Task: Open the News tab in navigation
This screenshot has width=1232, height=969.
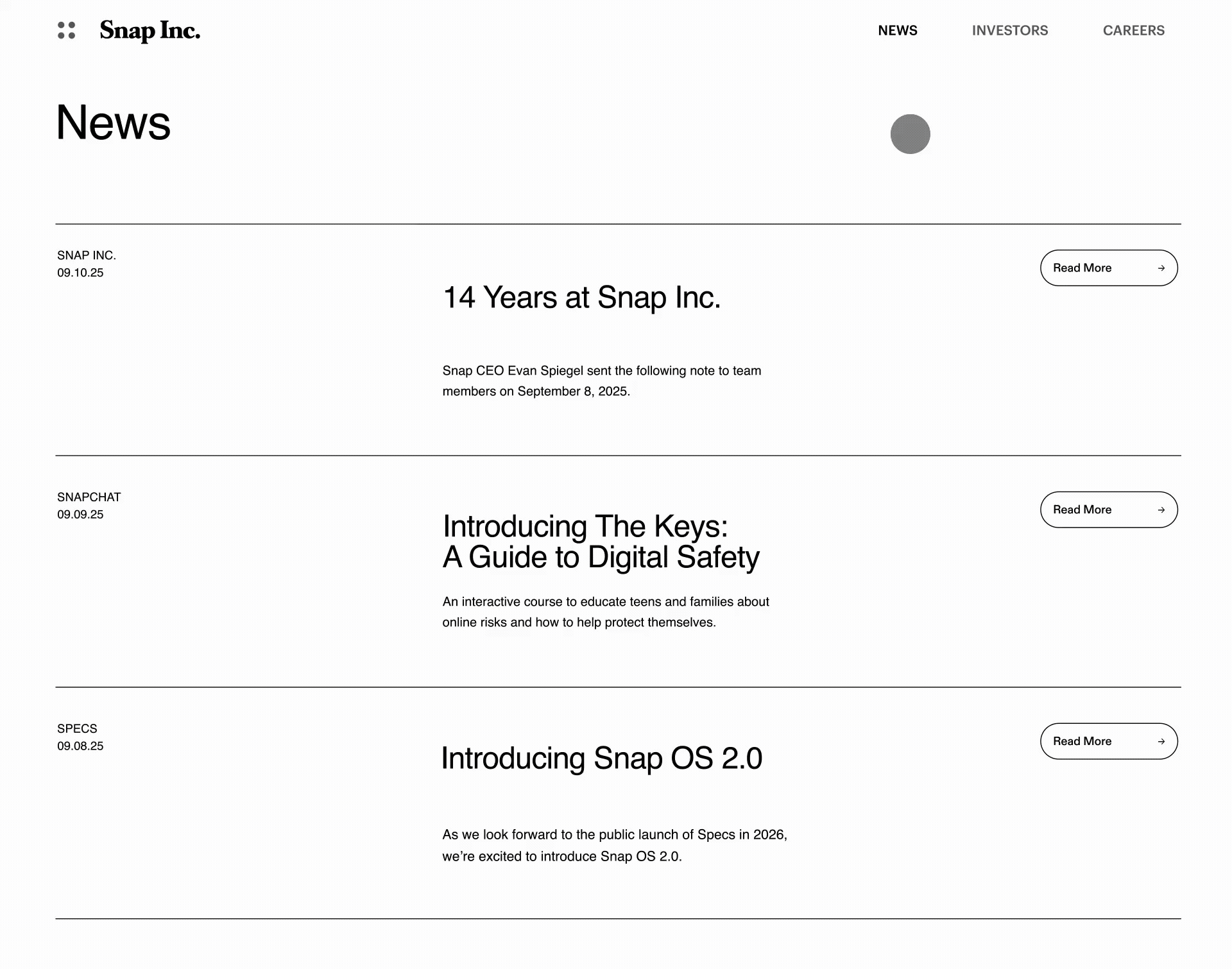Action: coord(898,30)
